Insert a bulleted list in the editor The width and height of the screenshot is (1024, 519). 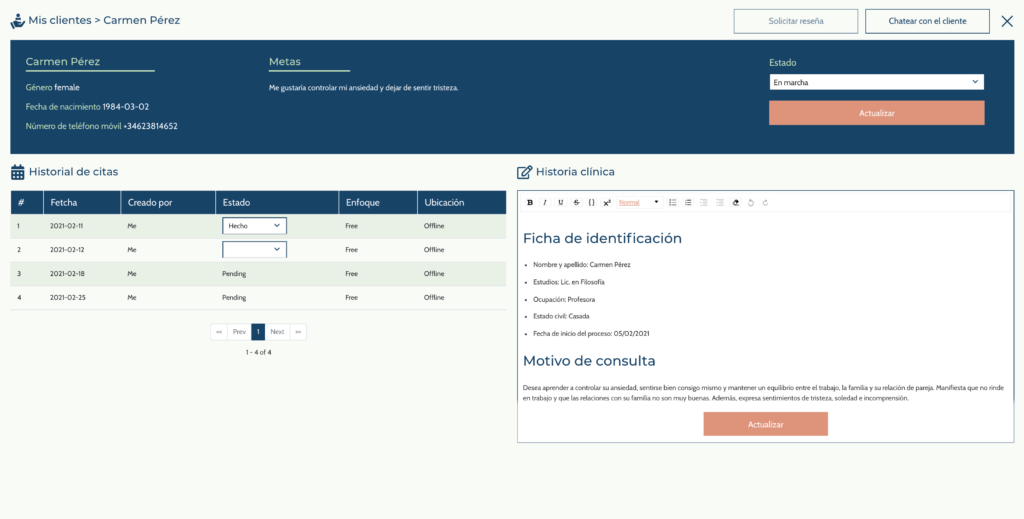[672, 202]
